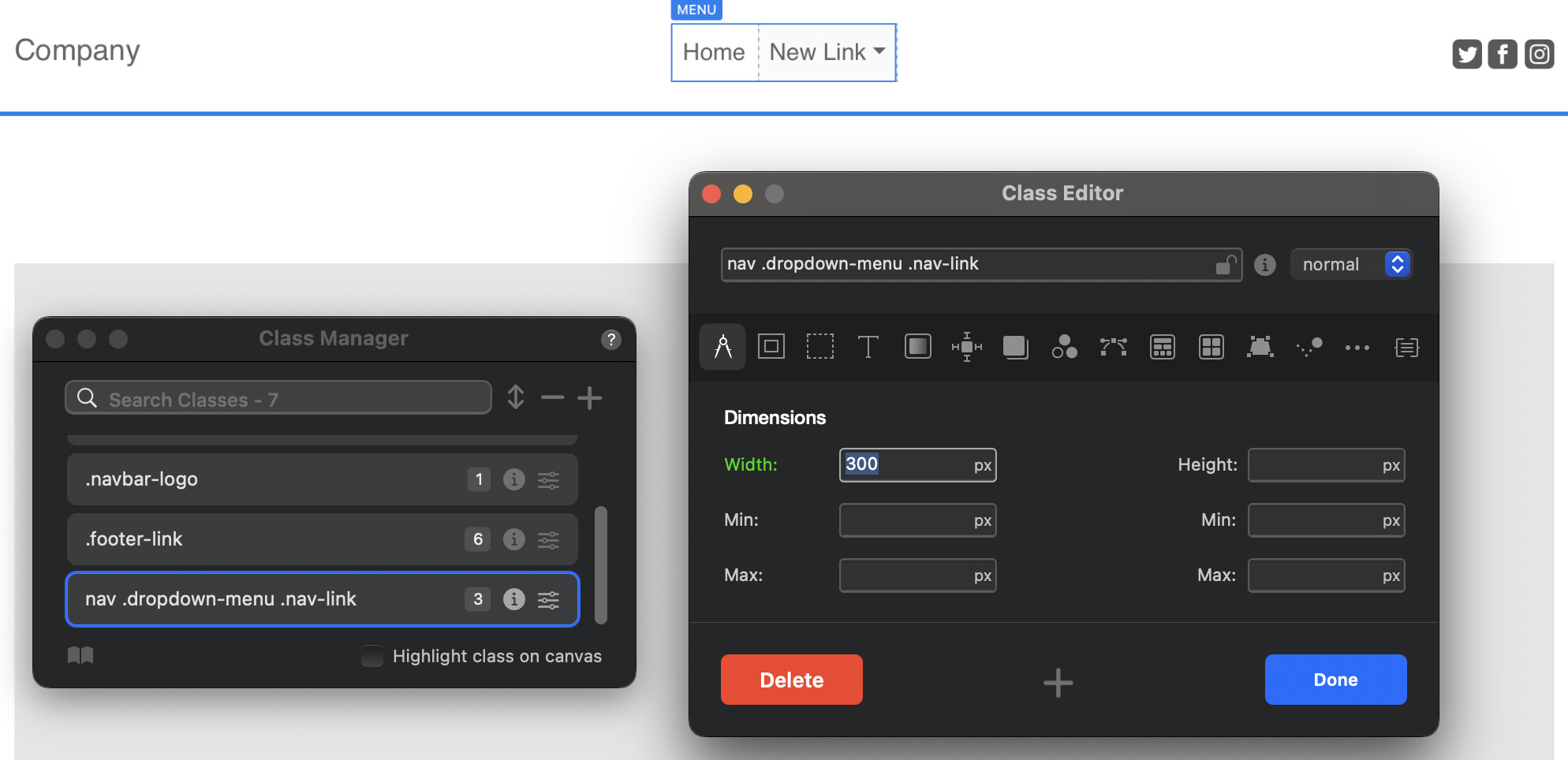1568x760 pixels.
Task: Open the Text styling tab in Class Editor
Action: (x=868, y=347)
